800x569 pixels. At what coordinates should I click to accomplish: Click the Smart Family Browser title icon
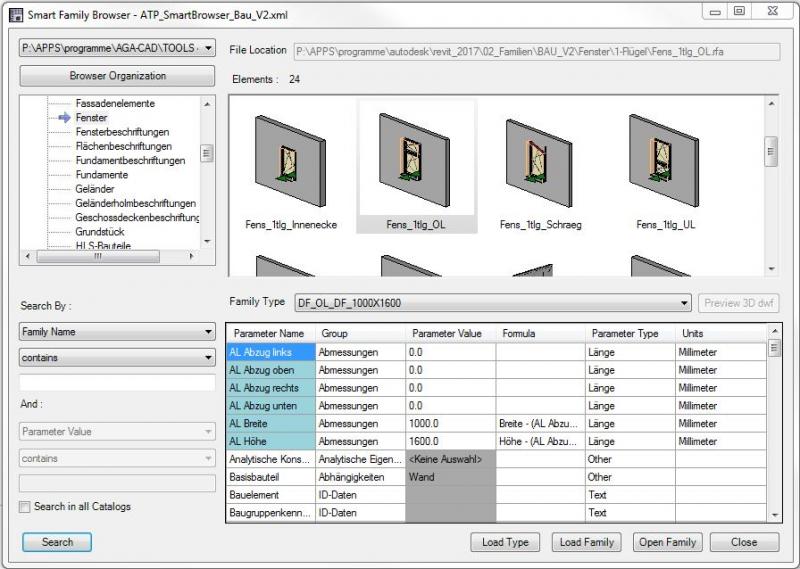pos(15,12)
